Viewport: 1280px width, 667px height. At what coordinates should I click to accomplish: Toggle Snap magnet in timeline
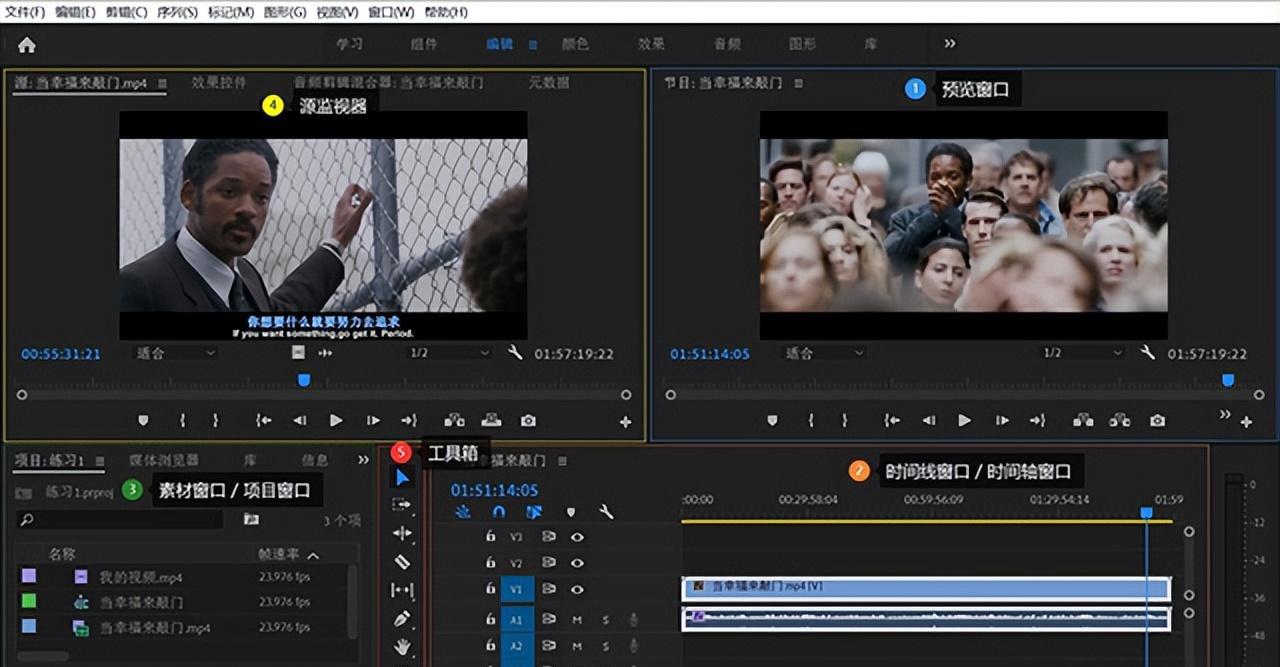499,512
